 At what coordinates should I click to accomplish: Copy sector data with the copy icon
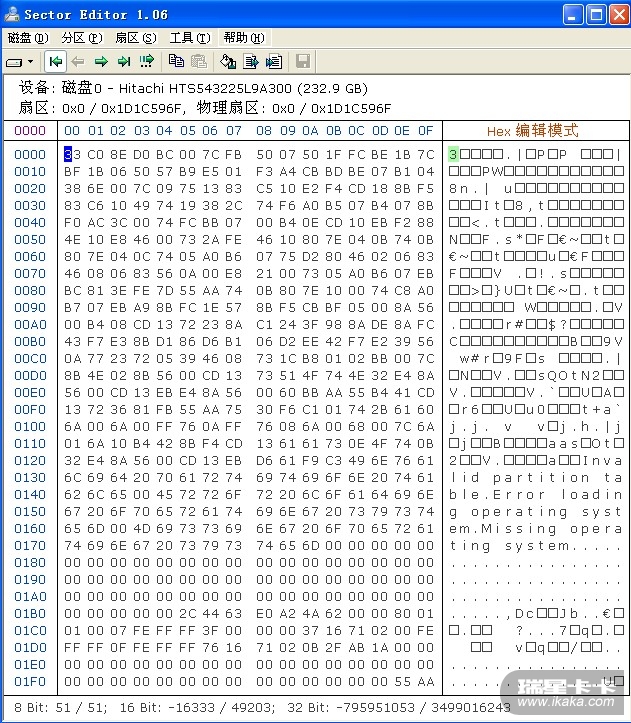pyautogui.click(x=176, y=61)
